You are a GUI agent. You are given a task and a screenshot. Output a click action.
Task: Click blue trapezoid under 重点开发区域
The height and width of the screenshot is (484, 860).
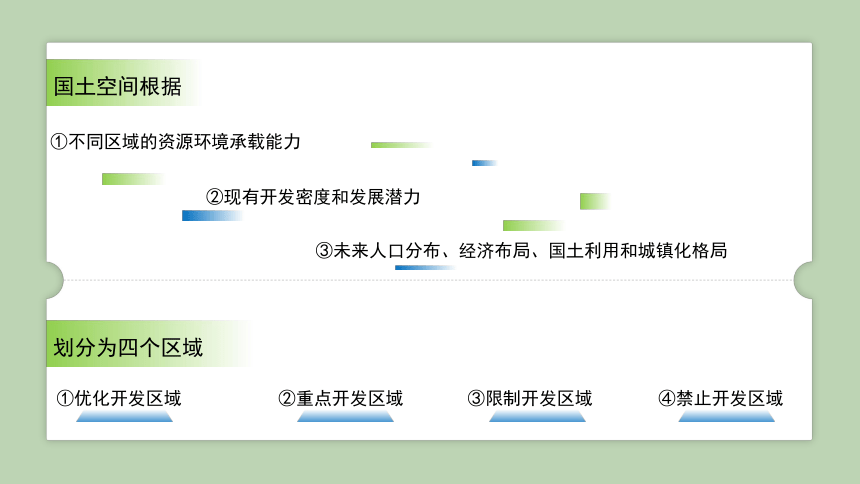click(x=346, y=417)
